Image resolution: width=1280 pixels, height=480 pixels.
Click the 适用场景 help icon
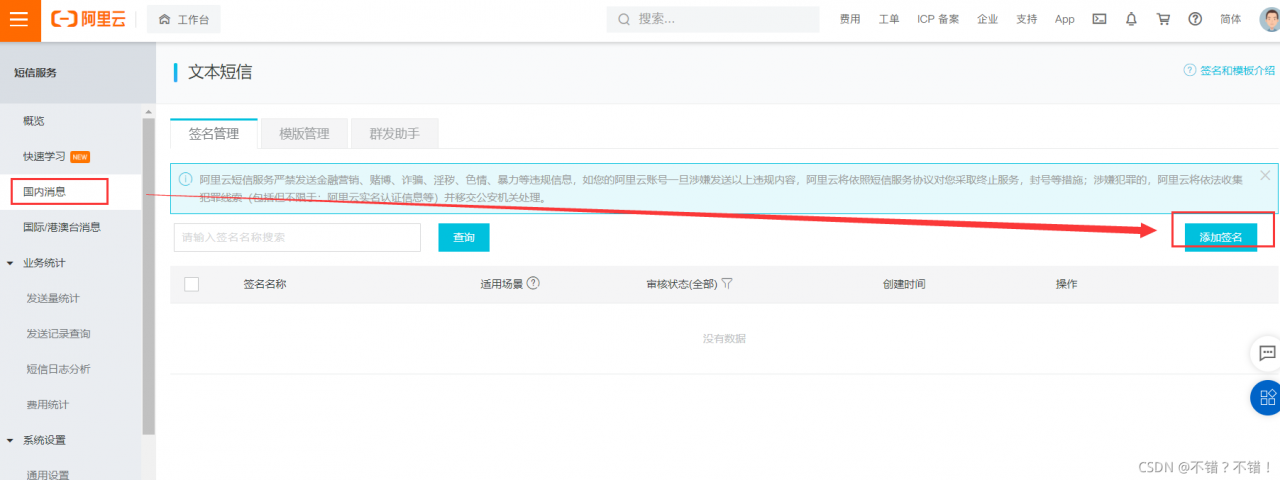533,283
